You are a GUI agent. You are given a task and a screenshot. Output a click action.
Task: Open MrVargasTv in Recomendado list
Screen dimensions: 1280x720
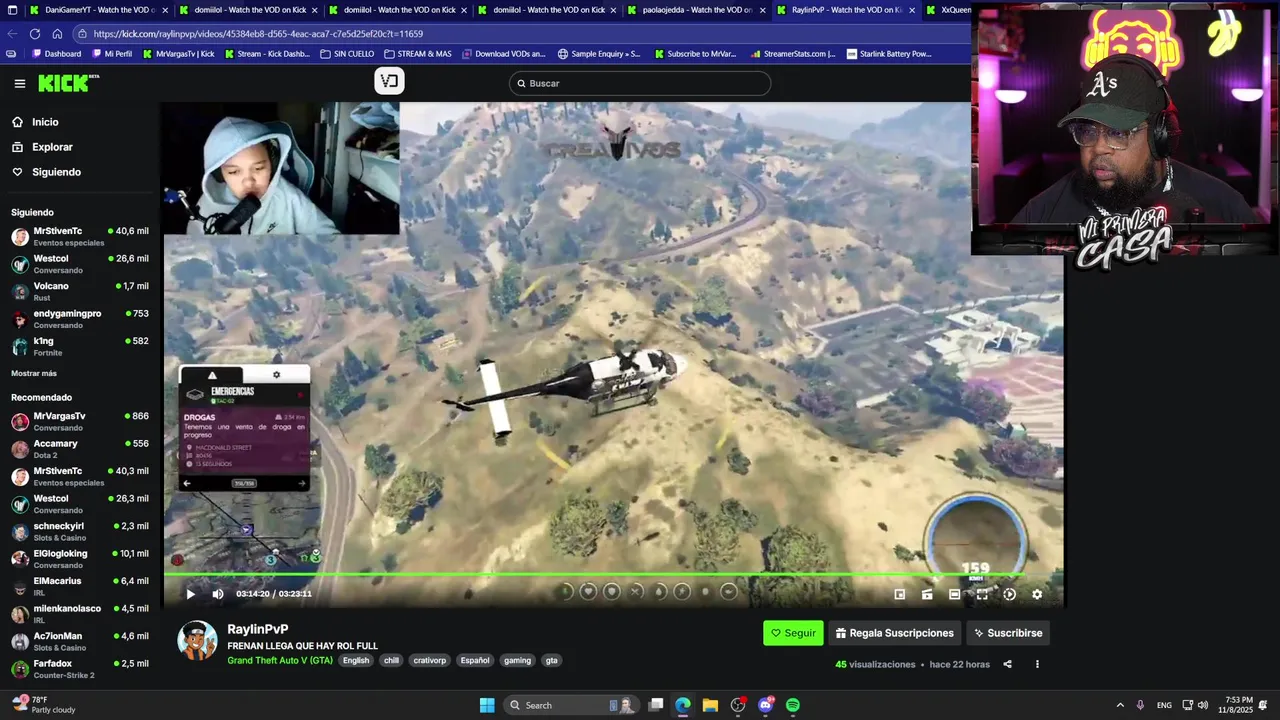[80, 421]
